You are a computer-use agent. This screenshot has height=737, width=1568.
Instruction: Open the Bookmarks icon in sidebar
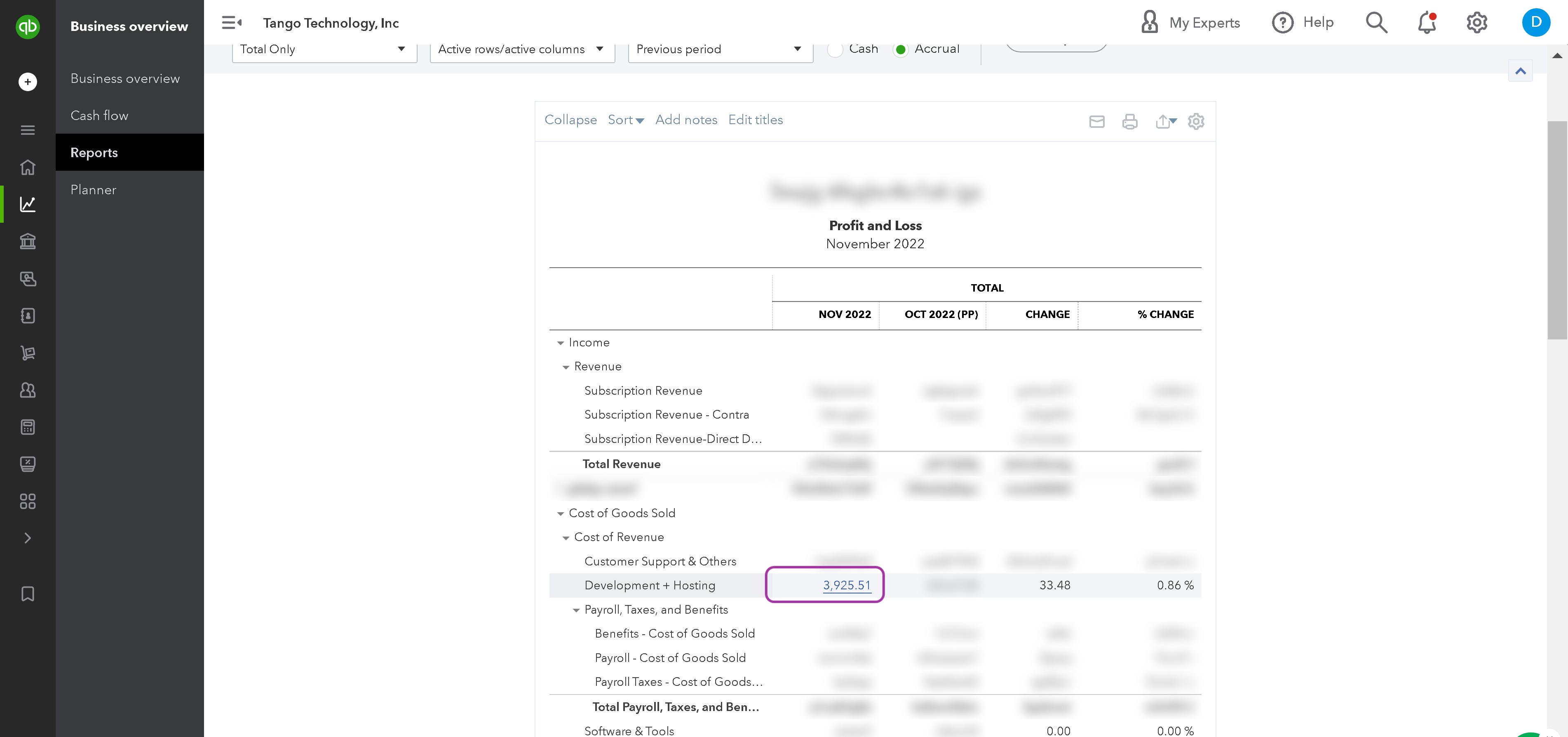point(27,594)
